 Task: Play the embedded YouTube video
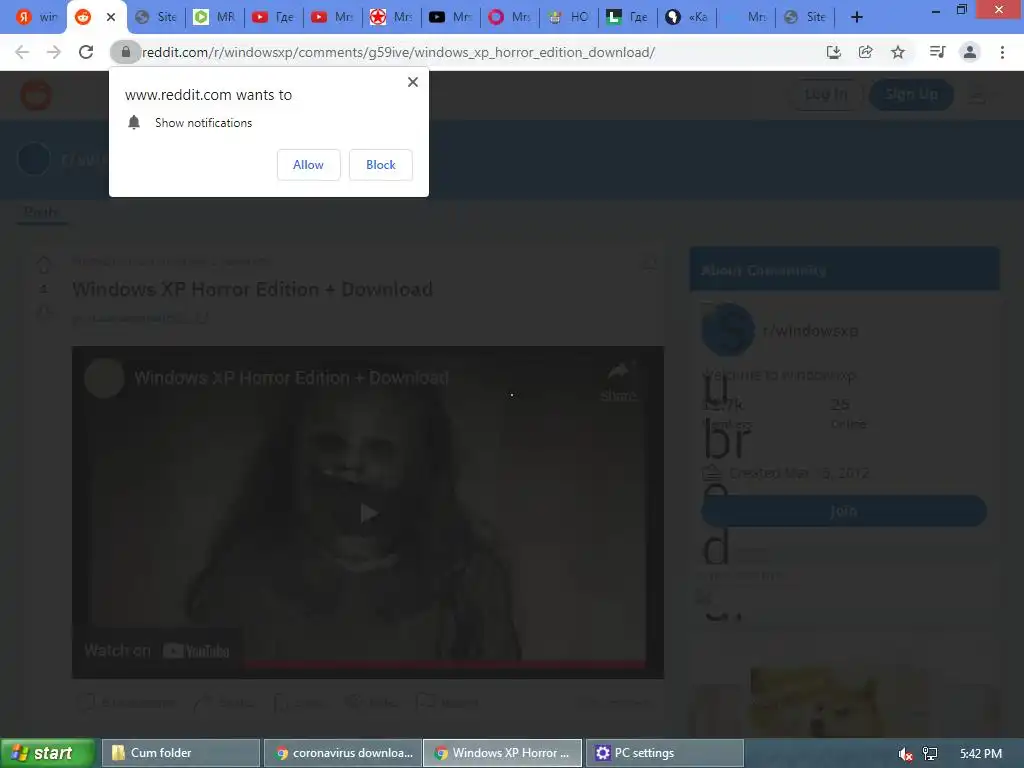(x=368, y=513)
